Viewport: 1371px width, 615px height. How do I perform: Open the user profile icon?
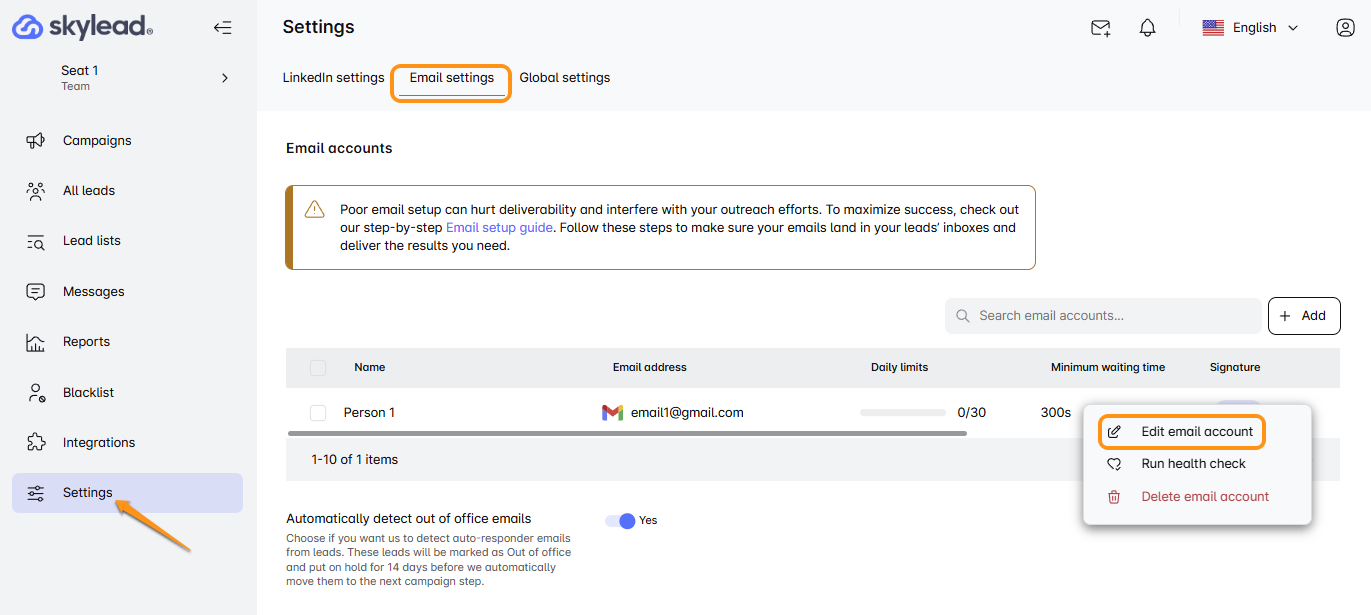[x=1345, y=28]
